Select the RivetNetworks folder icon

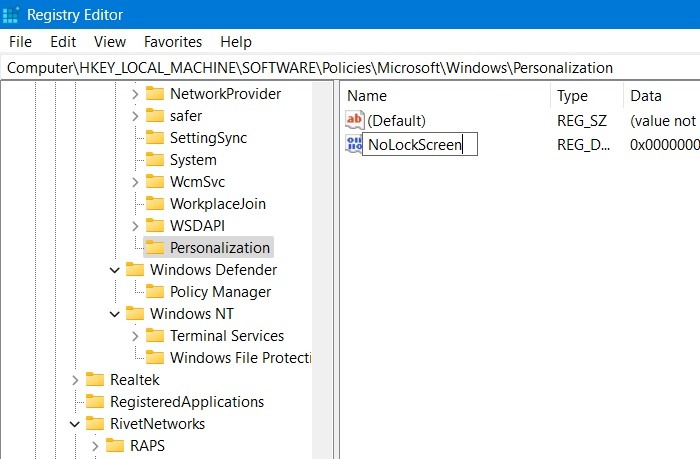coord(95,423)
